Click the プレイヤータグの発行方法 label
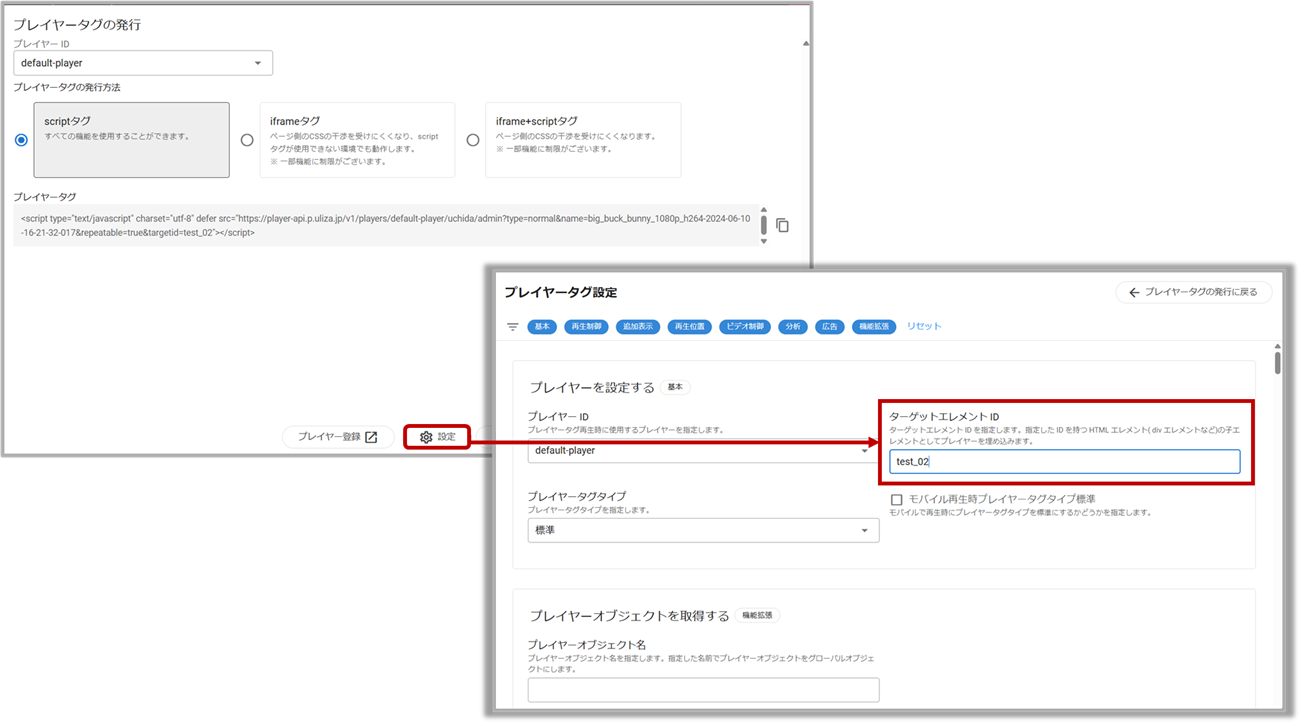This screenshot has height=724, width=1301. coord(67,88)
